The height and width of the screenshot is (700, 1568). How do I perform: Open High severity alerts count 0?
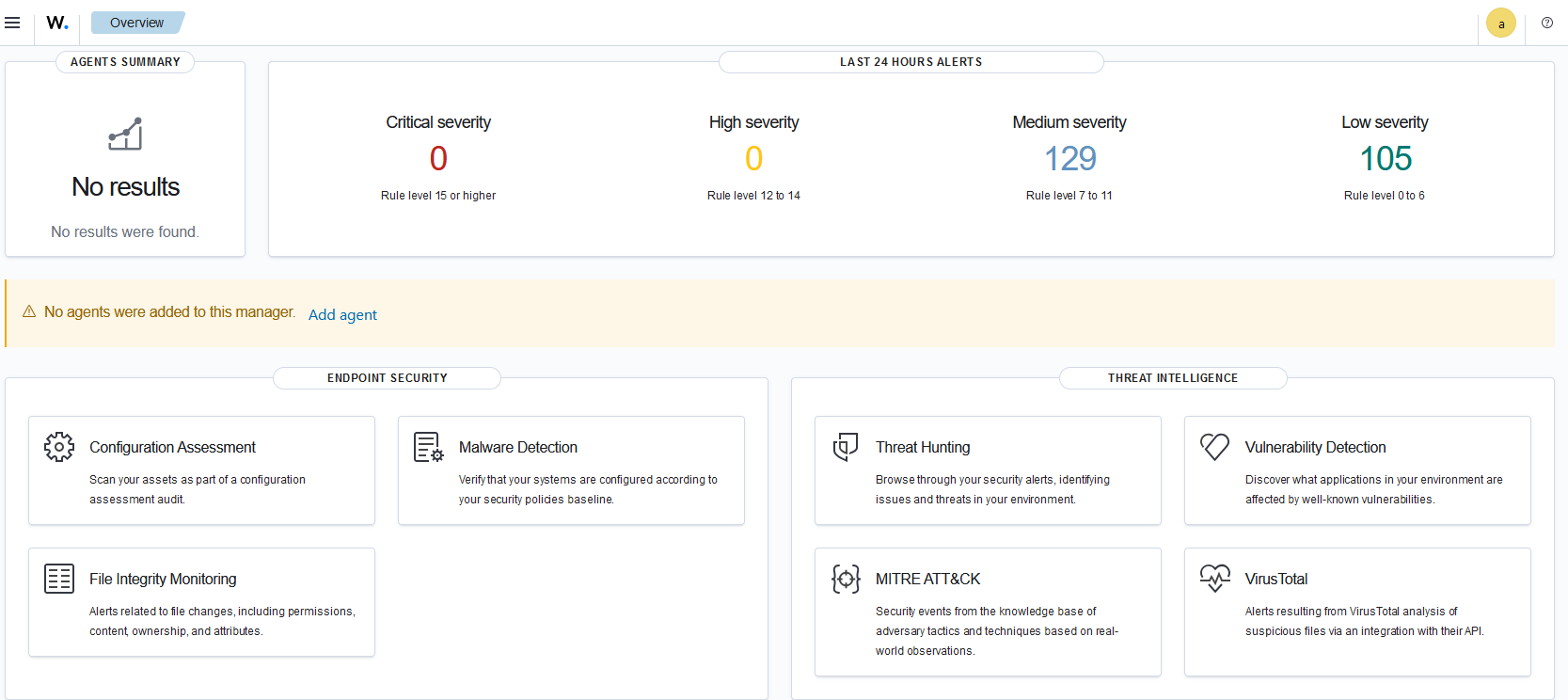(x=753, y=158)
